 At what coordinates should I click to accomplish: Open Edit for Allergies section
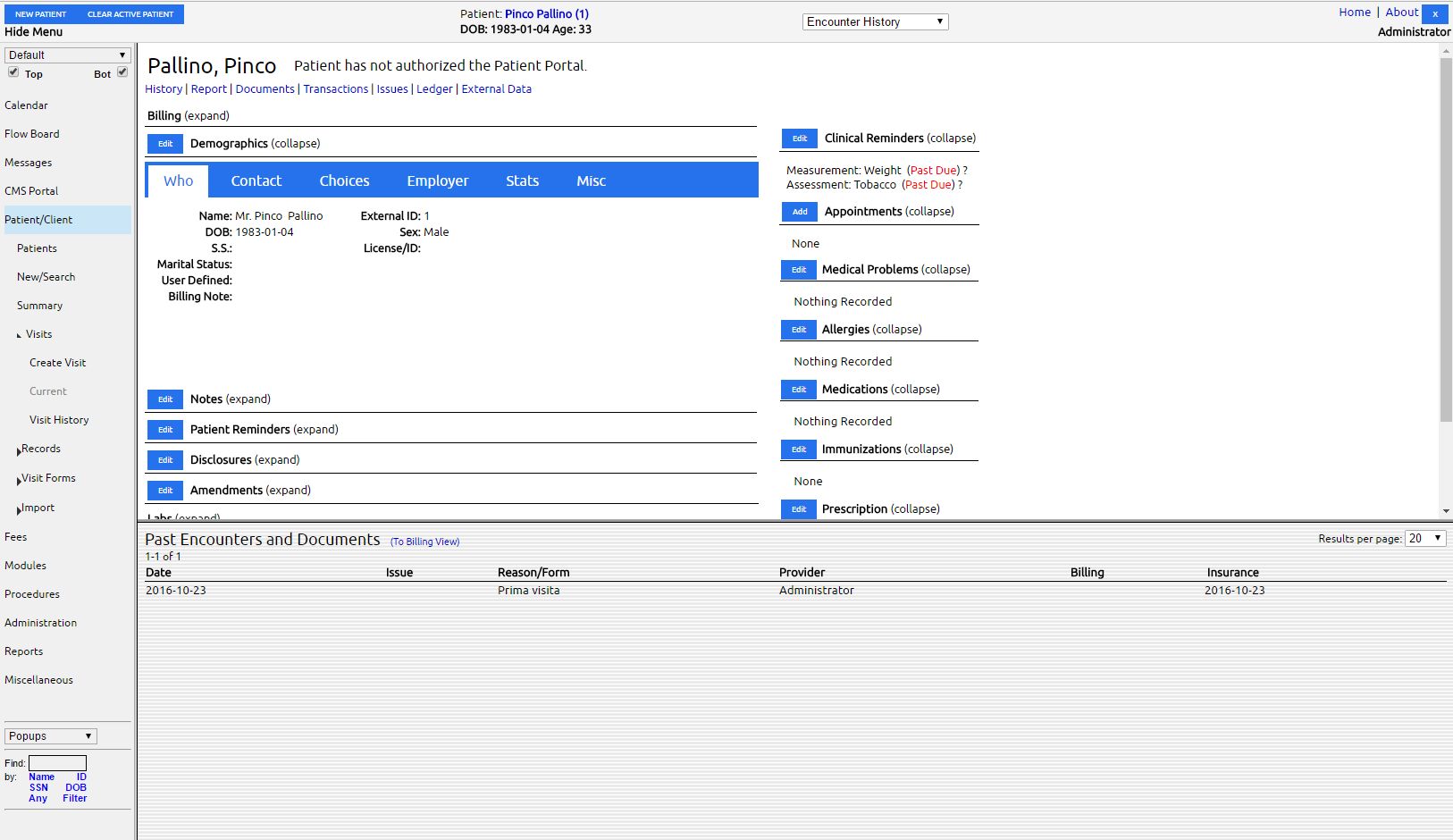tap(798, 330)
